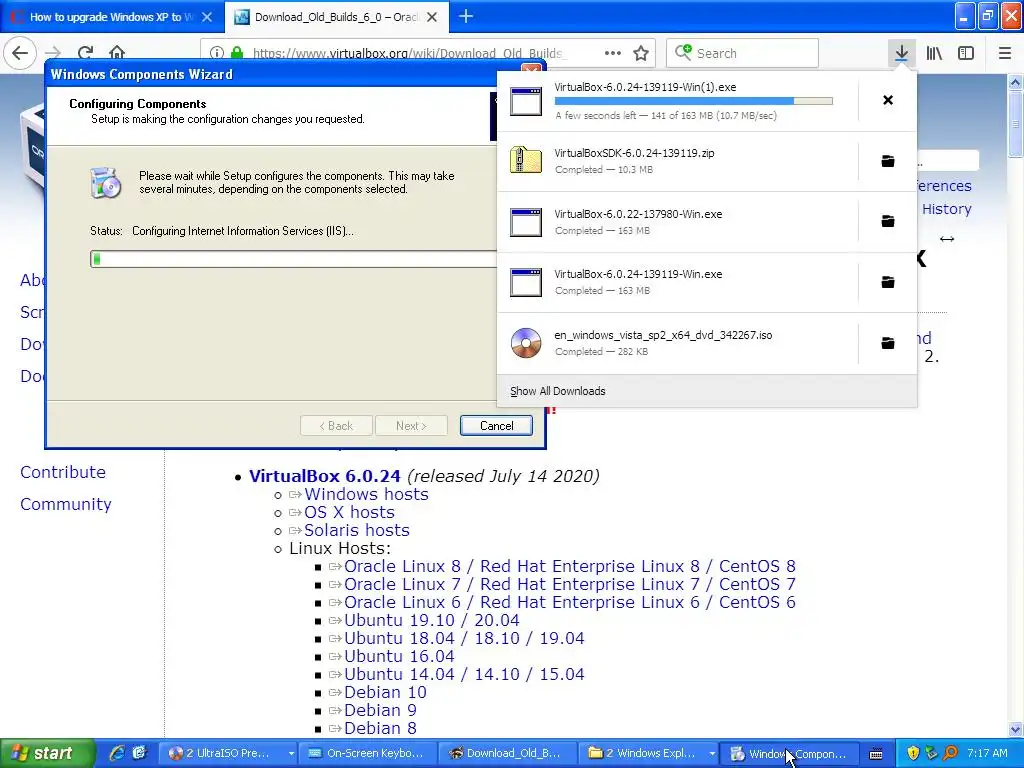This screenshot has width=1024, height=768.
Task: Click the Community sidebar link
Action: coord(66,504)
